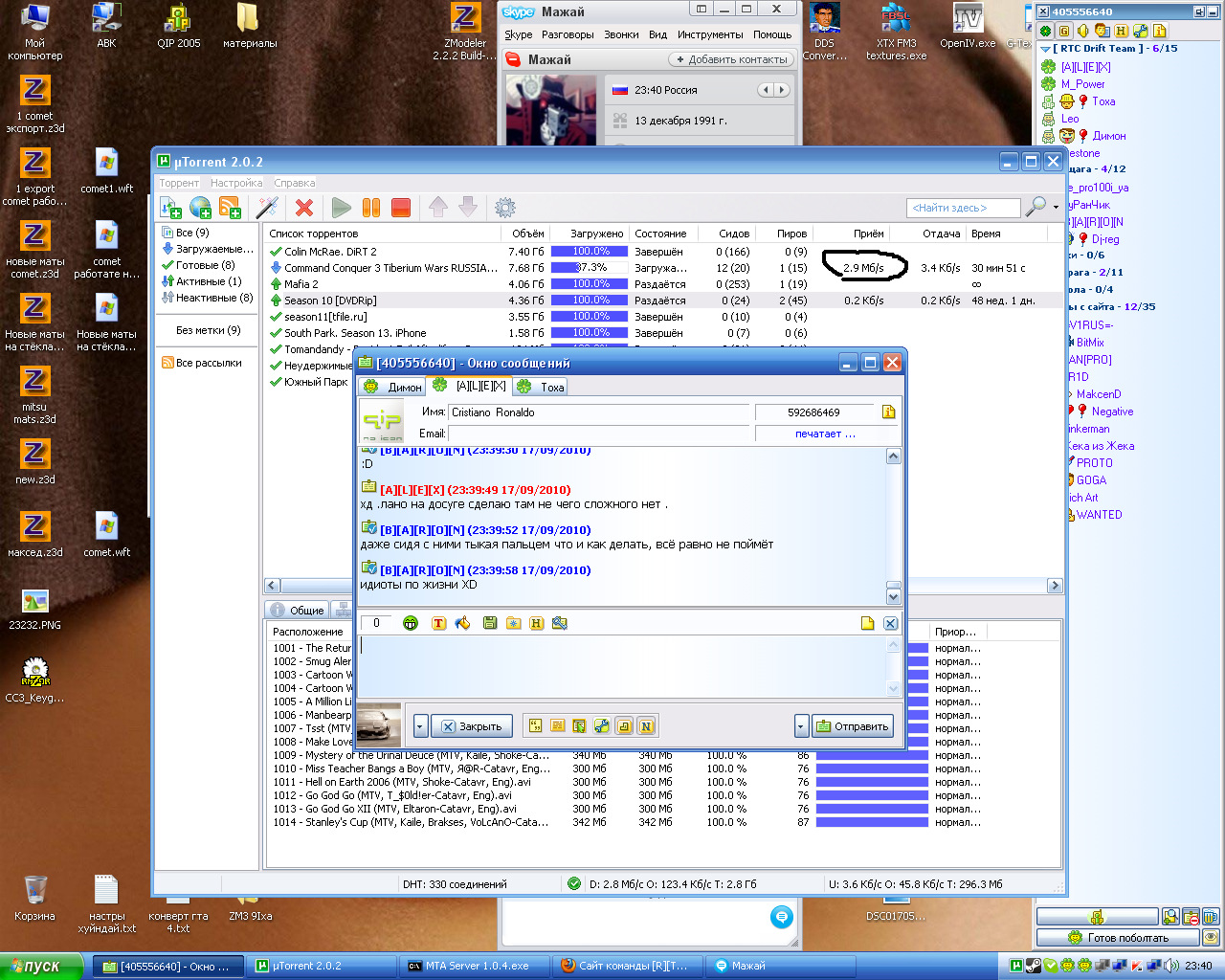Open the Справка menu in µTorrent

294,183
